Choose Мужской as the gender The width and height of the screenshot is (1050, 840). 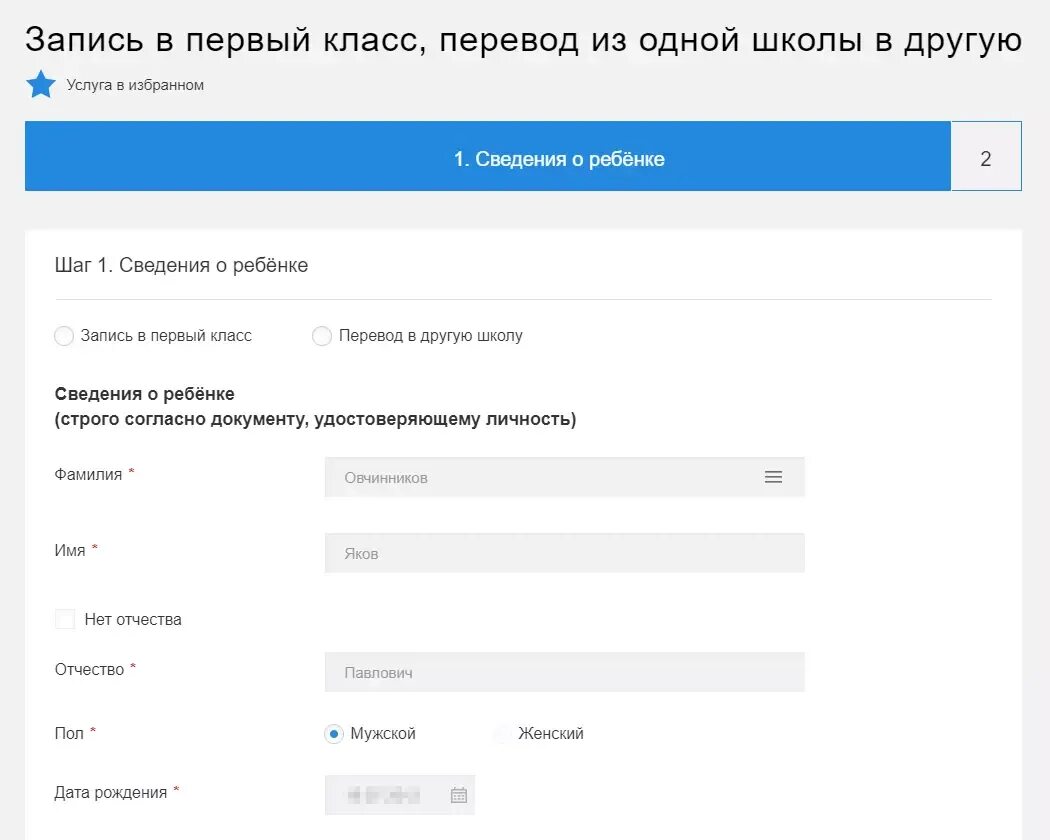pyautogui.click(x=334, y=734)
